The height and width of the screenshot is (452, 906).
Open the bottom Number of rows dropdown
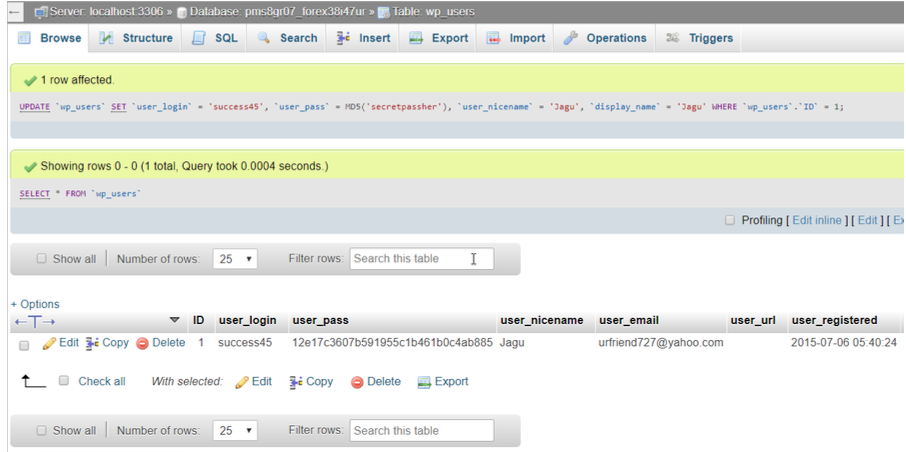pyautogui.click(x=235, y=431)
